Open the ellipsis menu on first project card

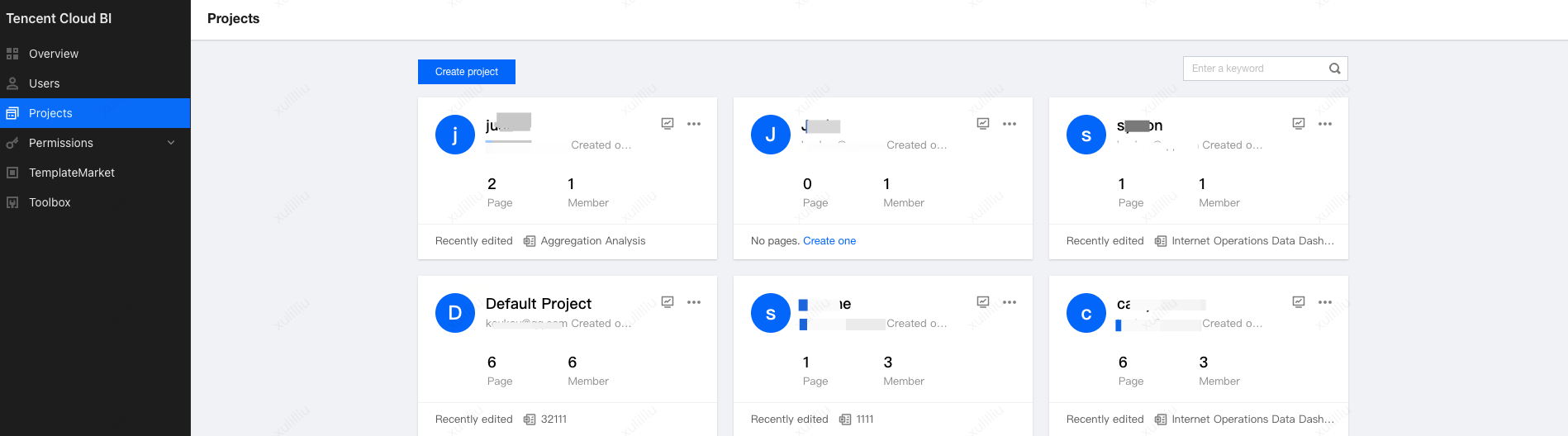click(694, 124)
